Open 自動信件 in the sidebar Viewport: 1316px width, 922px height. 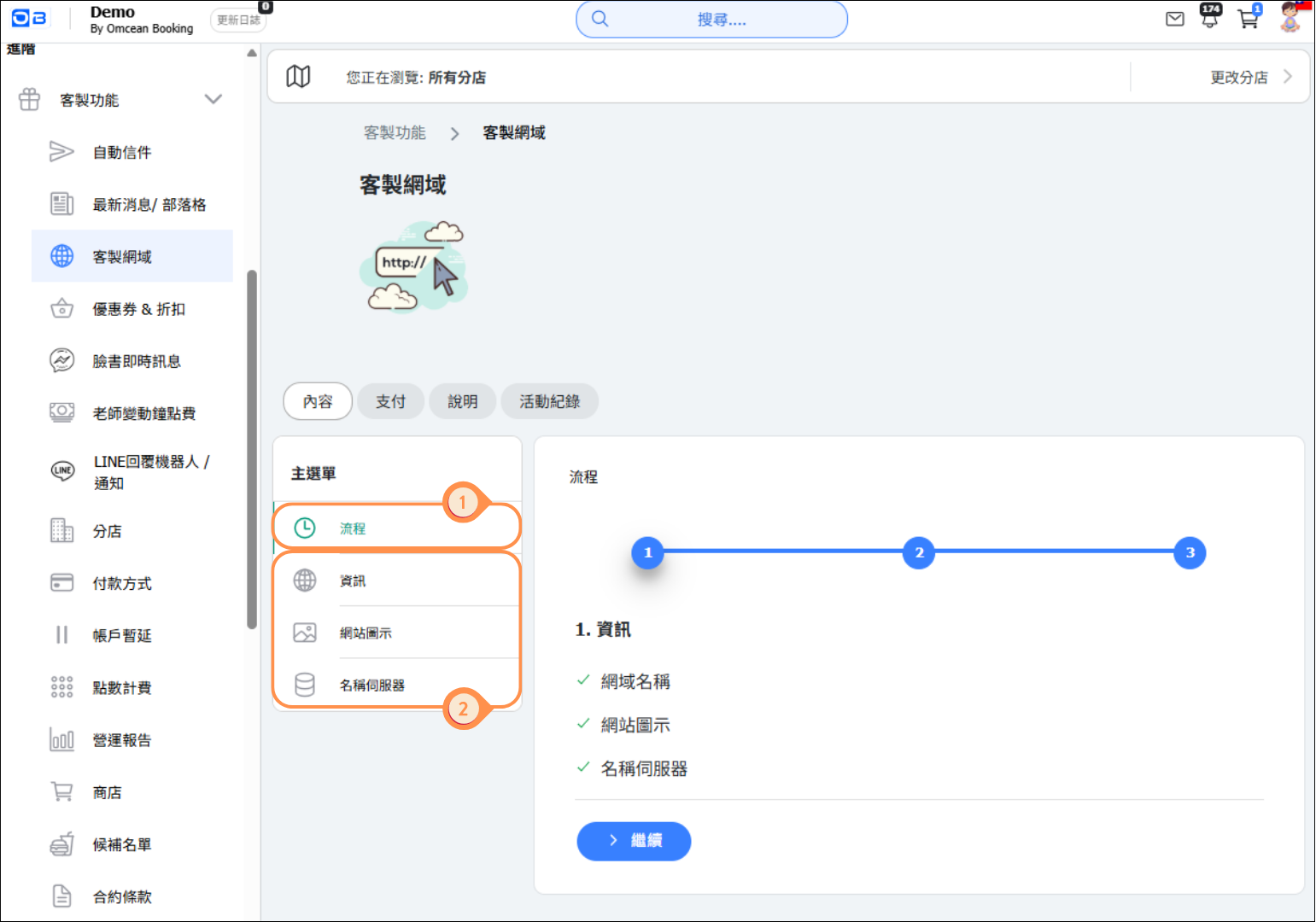point(122,152)
